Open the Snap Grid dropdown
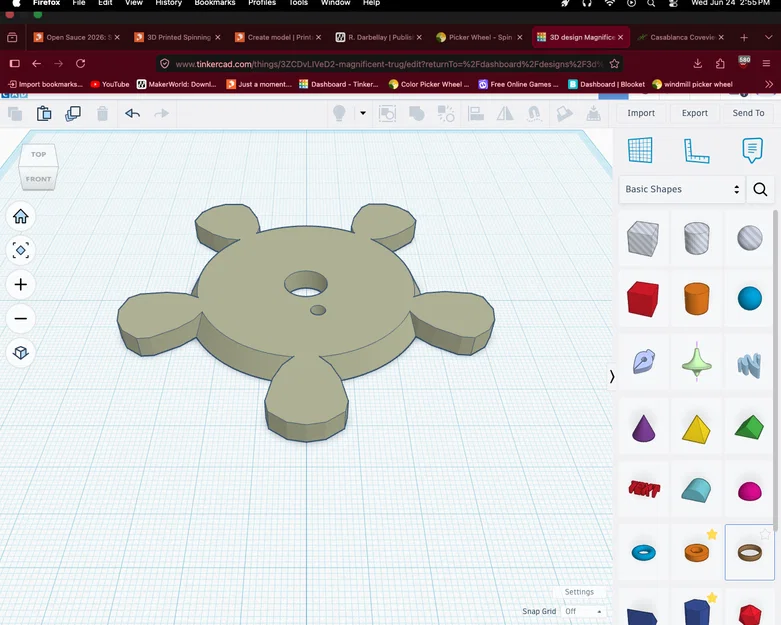The height and width of the screenshot is (625, 781). (583, 611)
